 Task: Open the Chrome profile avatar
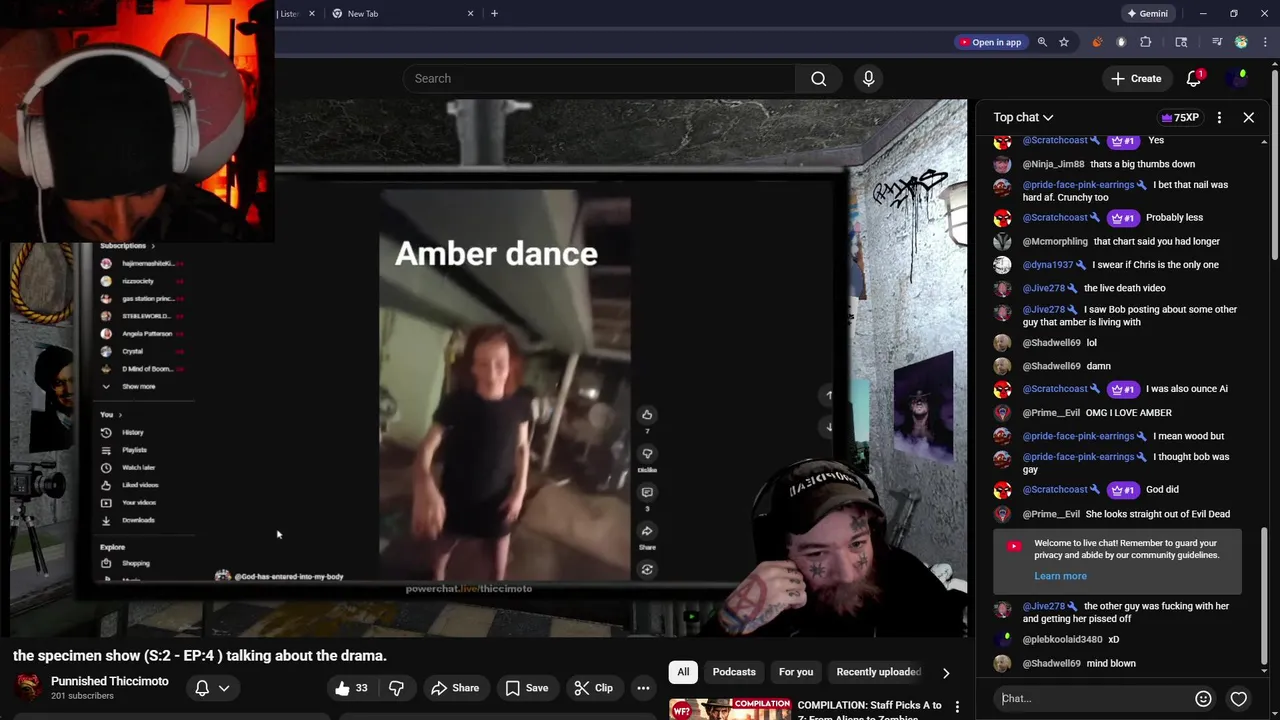[1241, 42]
